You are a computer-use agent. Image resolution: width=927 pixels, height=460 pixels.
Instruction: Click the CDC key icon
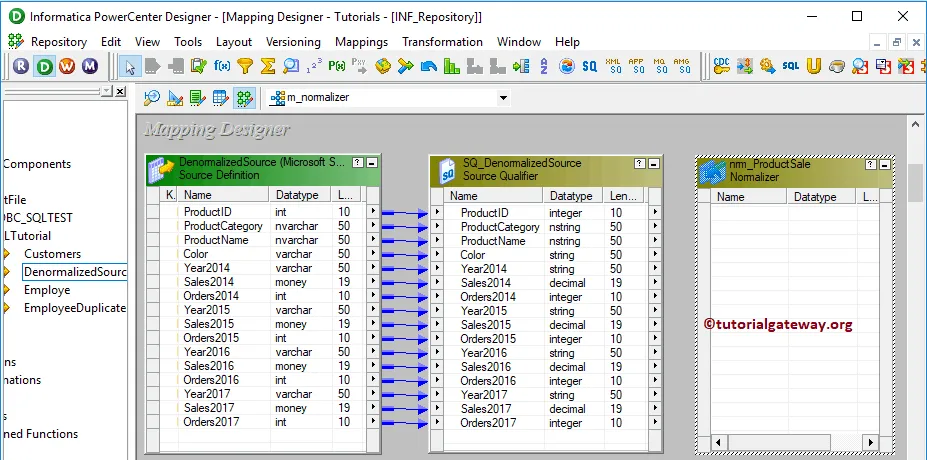[722, 66]
